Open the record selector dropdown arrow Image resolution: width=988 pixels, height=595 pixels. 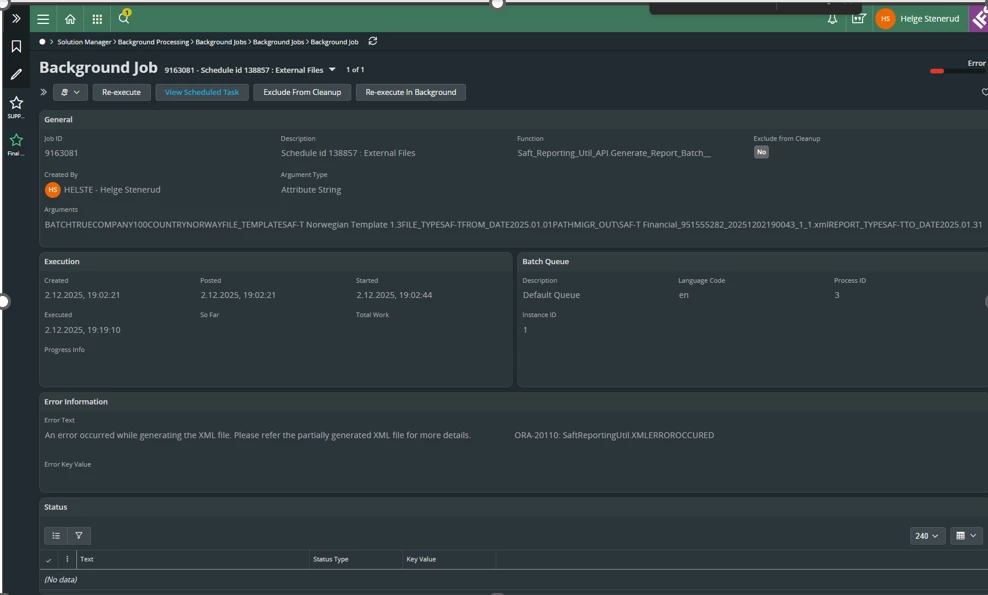click(x=332, y=69)
